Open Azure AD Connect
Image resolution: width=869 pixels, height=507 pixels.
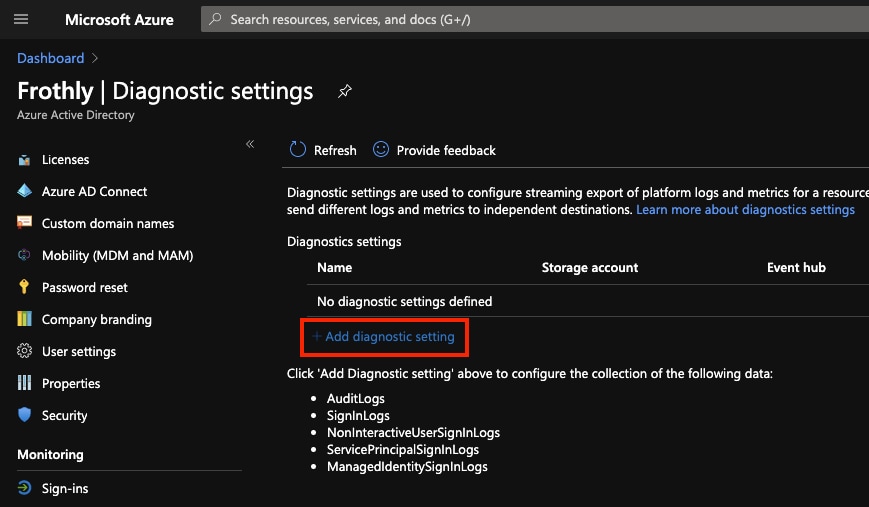pyautogui.click(x=94, y=192)
